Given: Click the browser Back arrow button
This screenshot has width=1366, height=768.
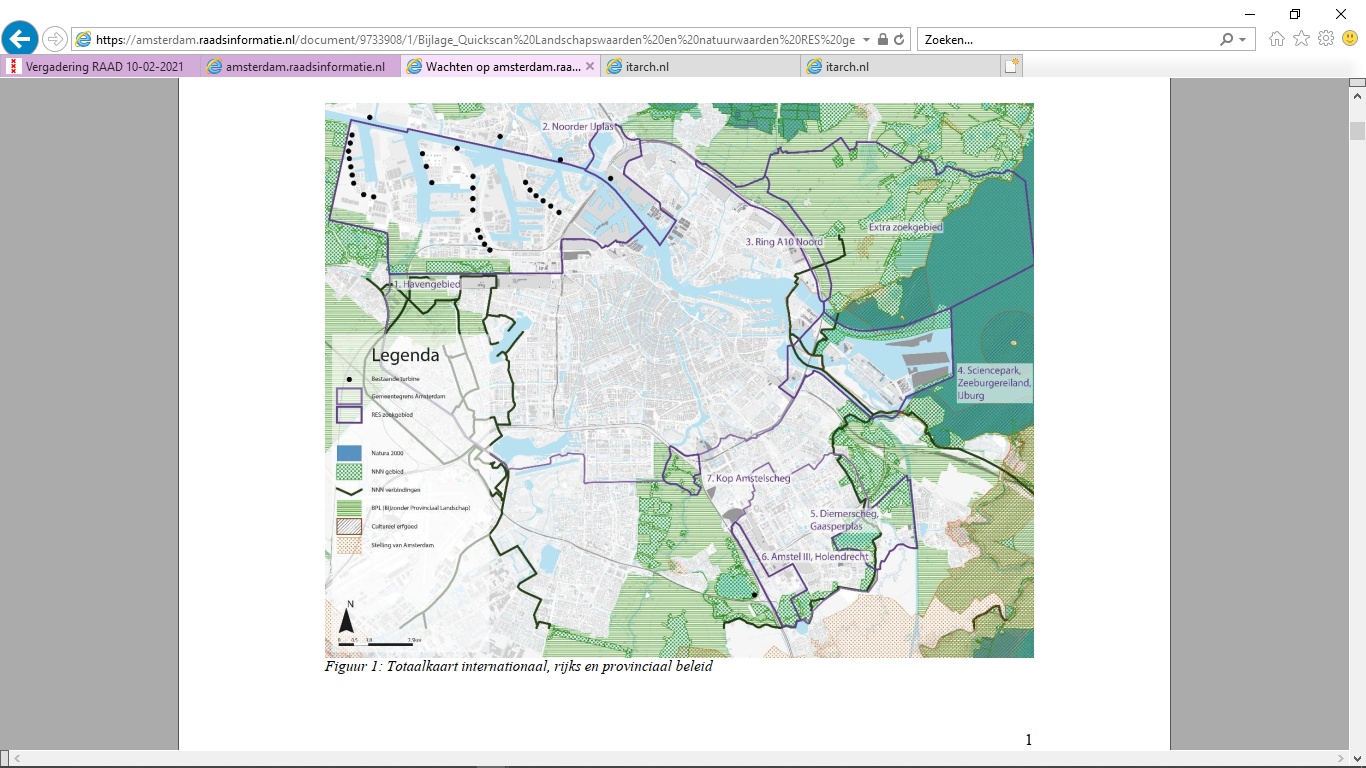Looking at the screenshot, I should click(x=20, y=39).
